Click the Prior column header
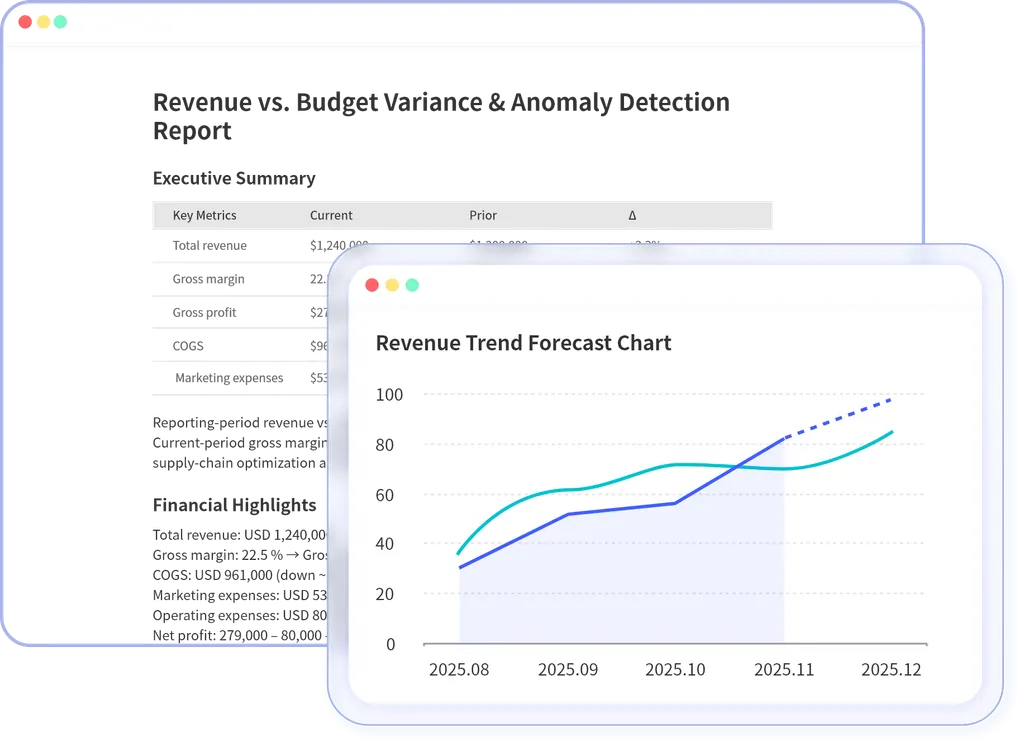 [483, 215]
